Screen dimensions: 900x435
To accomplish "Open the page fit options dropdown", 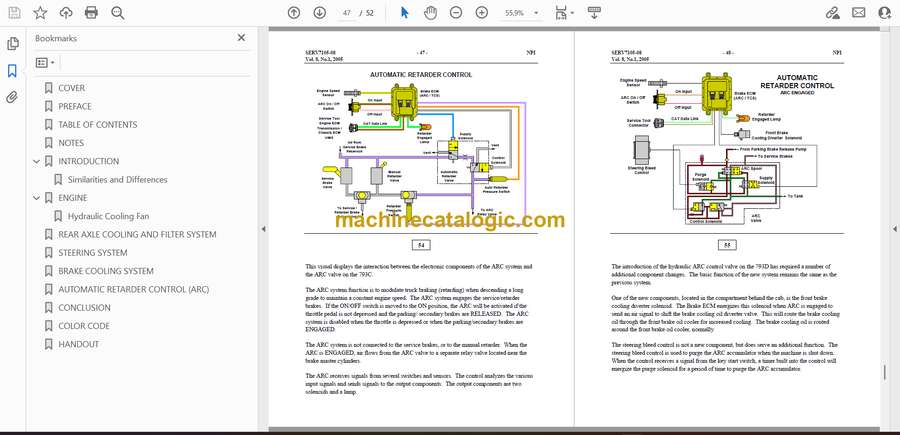I will [x=564, y=13].
